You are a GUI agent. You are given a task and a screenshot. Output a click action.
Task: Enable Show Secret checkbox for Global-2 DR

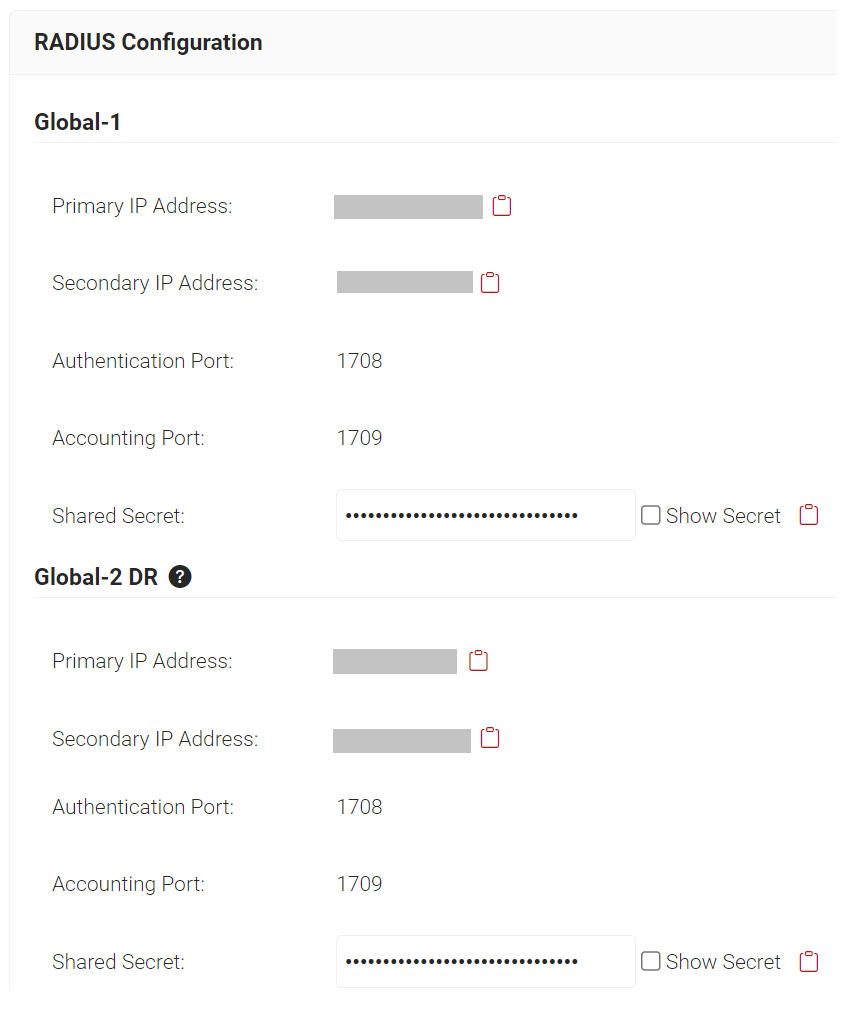651,961
